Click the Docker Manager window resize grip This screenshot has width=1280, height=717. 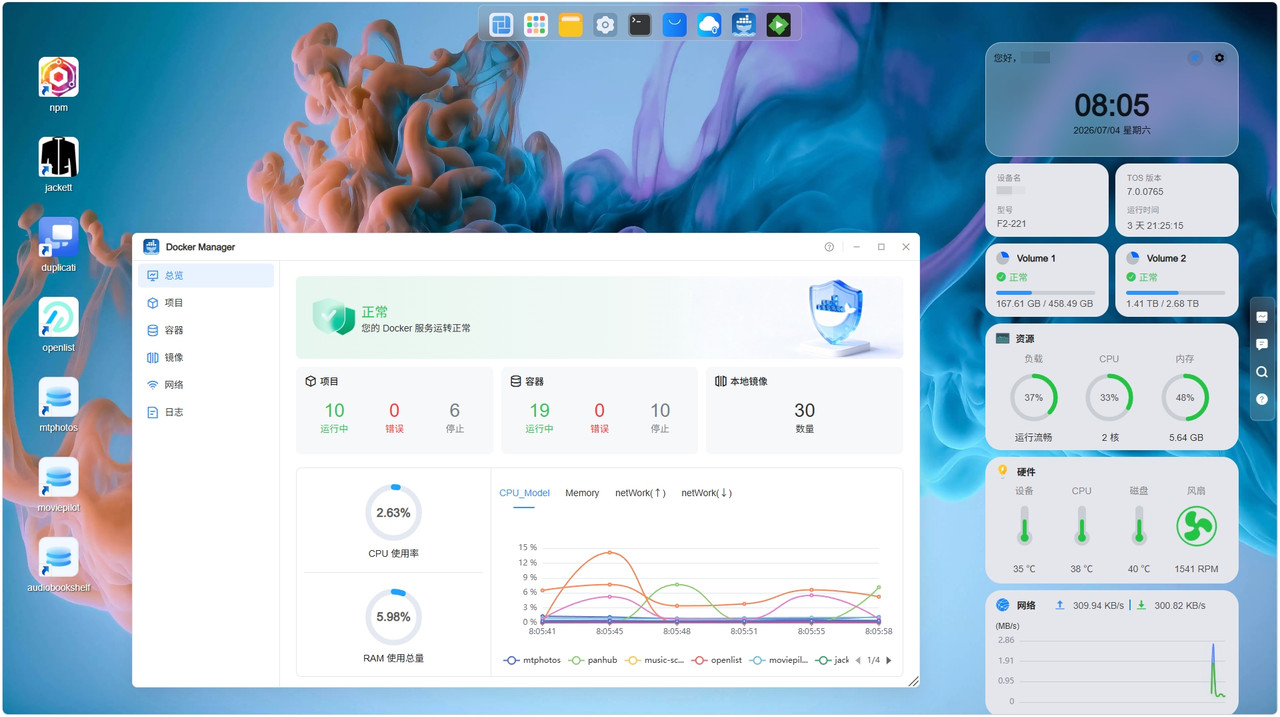tap(913, 681)
